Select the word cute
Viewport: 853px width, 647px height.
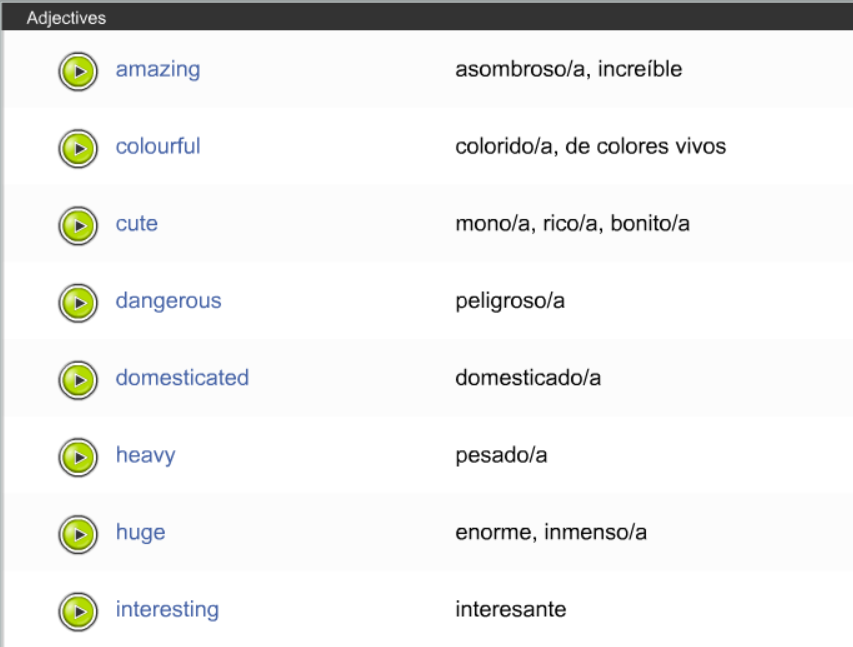click(136, 224)
